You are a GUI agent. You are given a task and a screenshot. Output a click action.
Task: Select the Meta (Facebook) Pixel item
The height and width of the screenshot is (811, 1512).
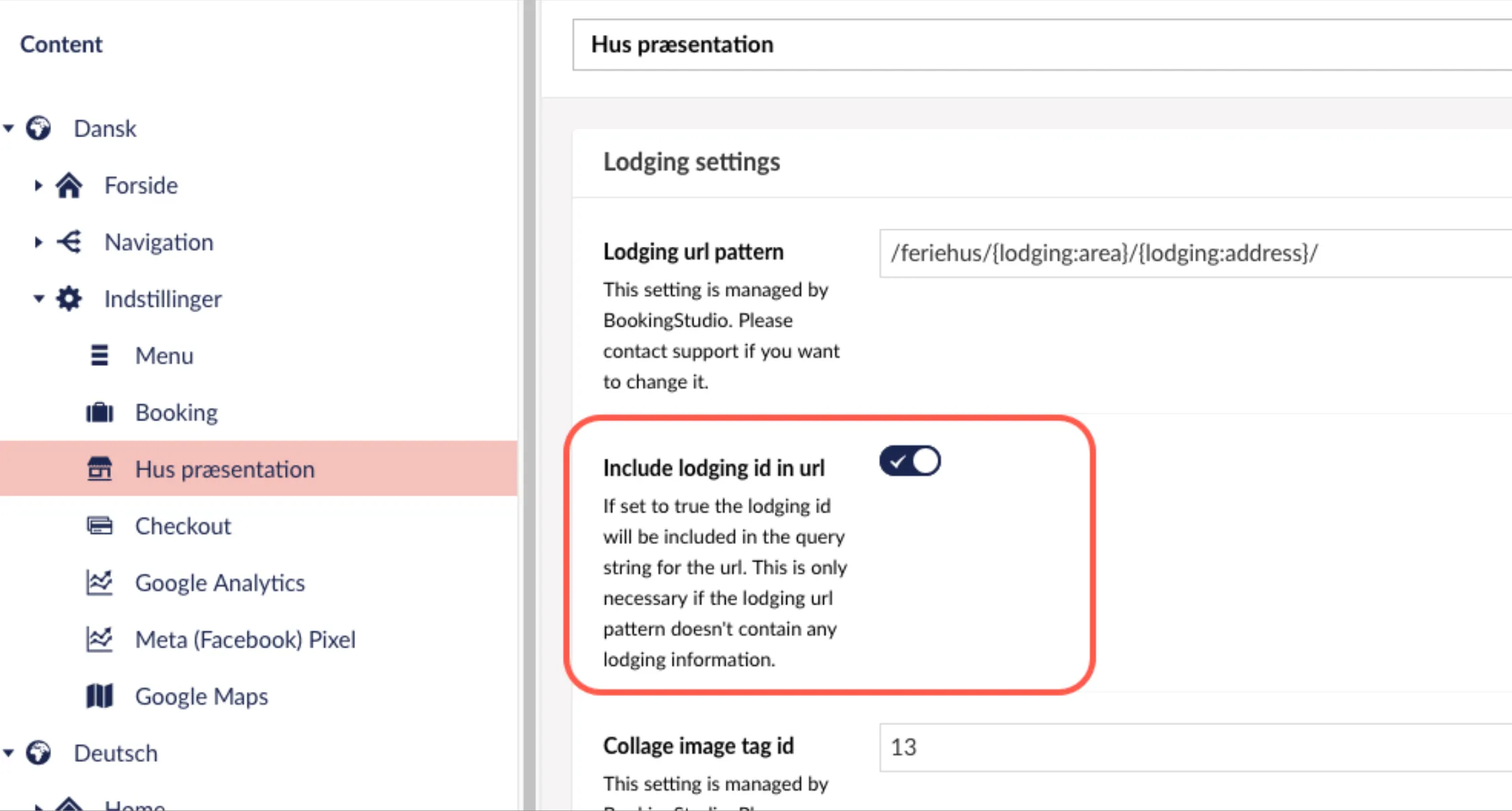pyautogui.click(x=245, y=640)
